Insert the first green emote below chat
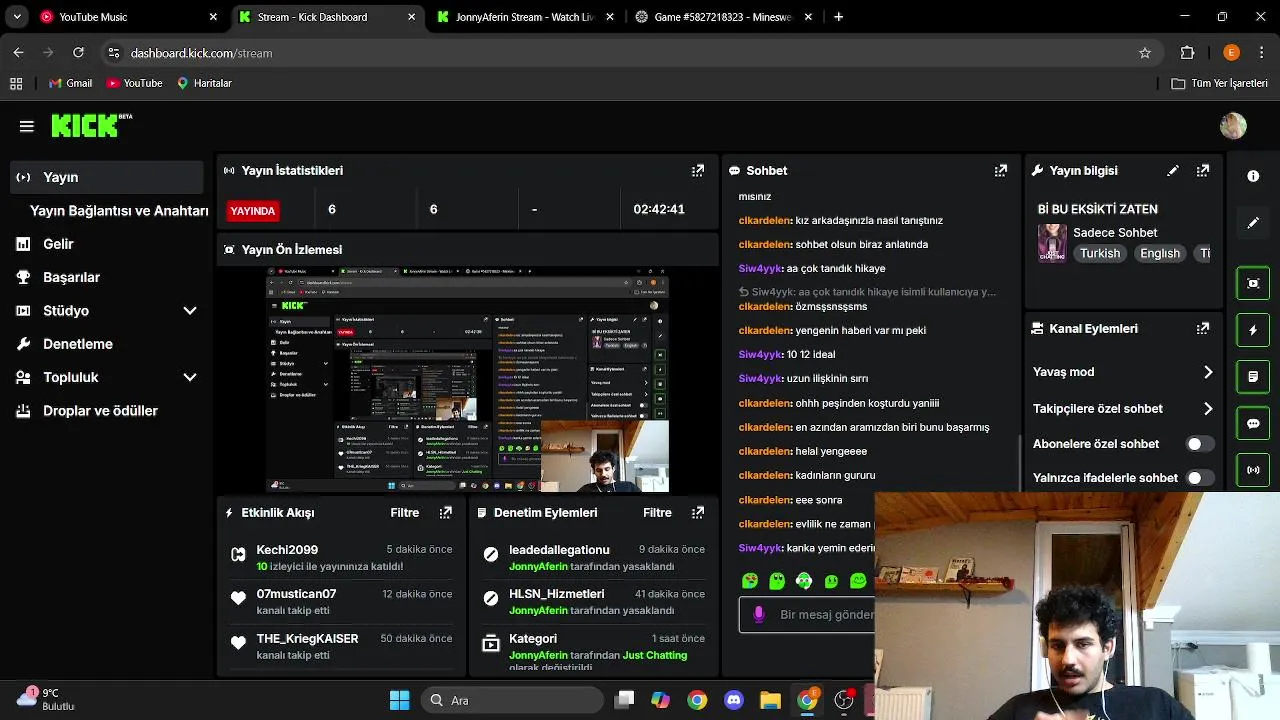The image size is (1280, 720). 750,581
